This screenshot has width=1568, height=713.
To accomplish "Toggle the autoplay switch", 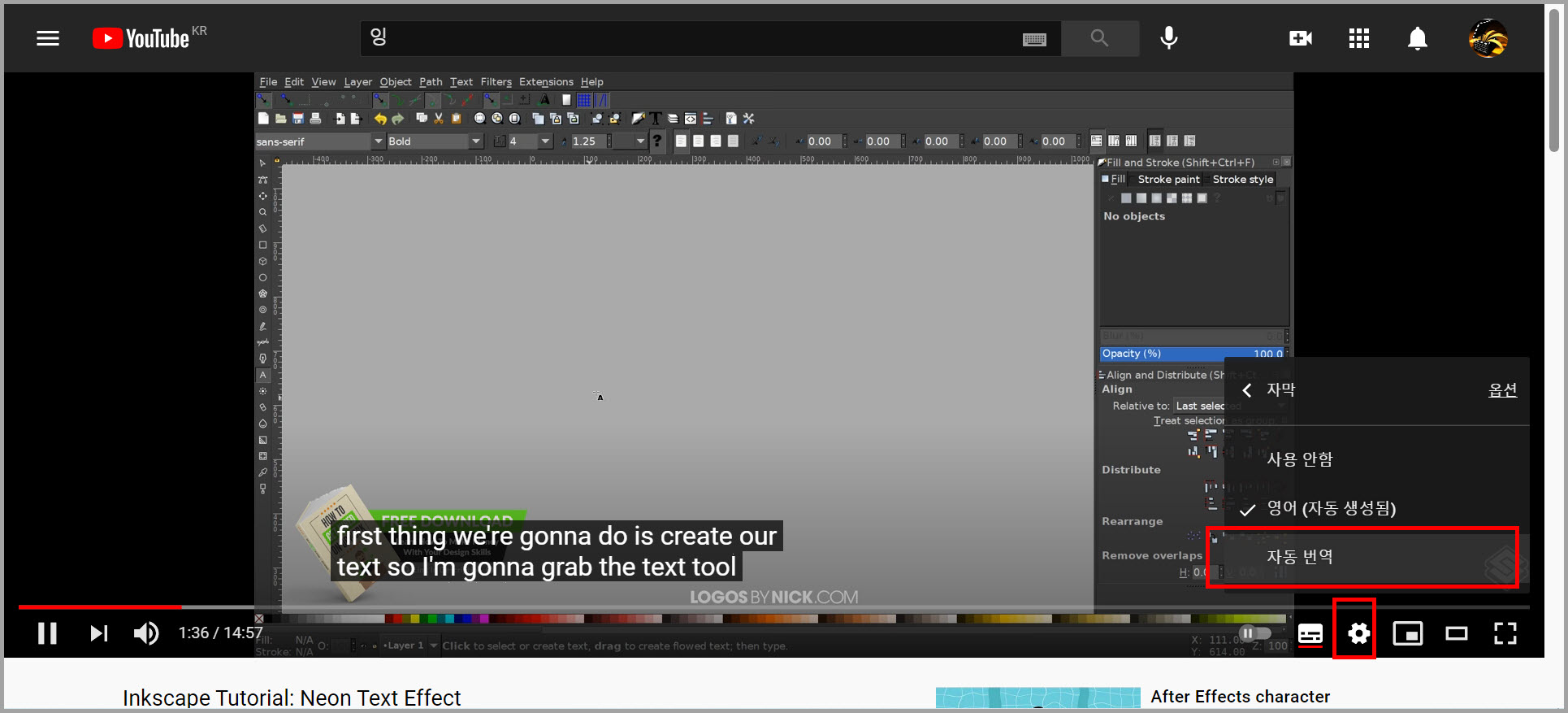I will coord(1254,633).
